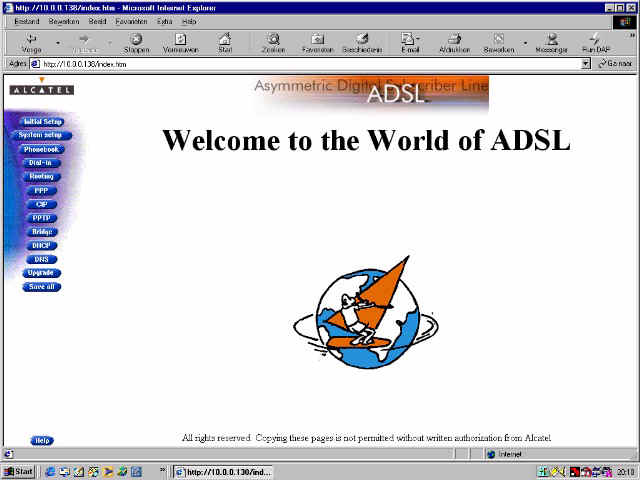Click the status bar page icon
Viewport: 640px width, 480px height.
[x=9, y=454]
